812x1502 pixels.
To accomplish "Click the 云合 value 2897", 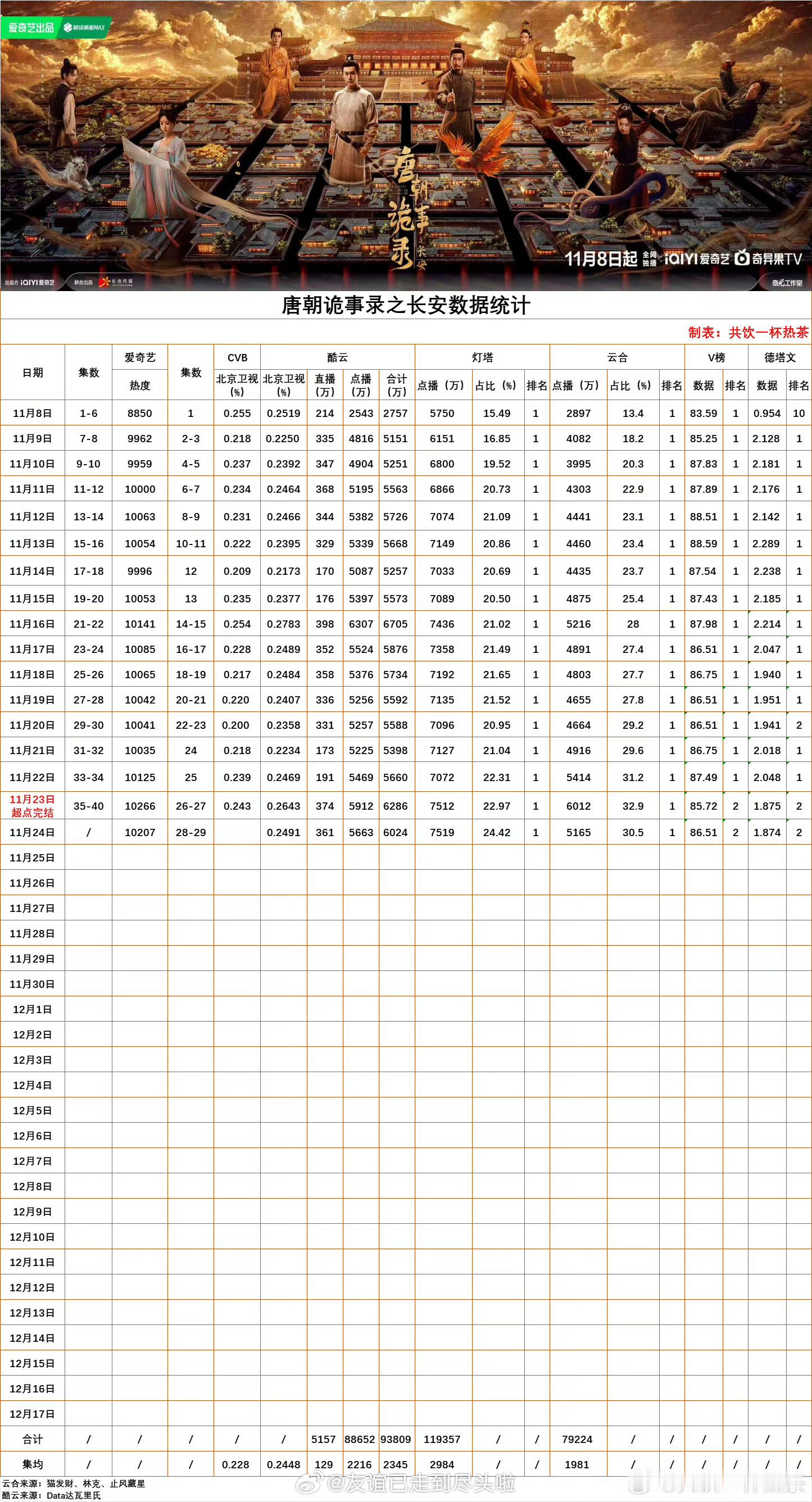I will coord(579,414).
